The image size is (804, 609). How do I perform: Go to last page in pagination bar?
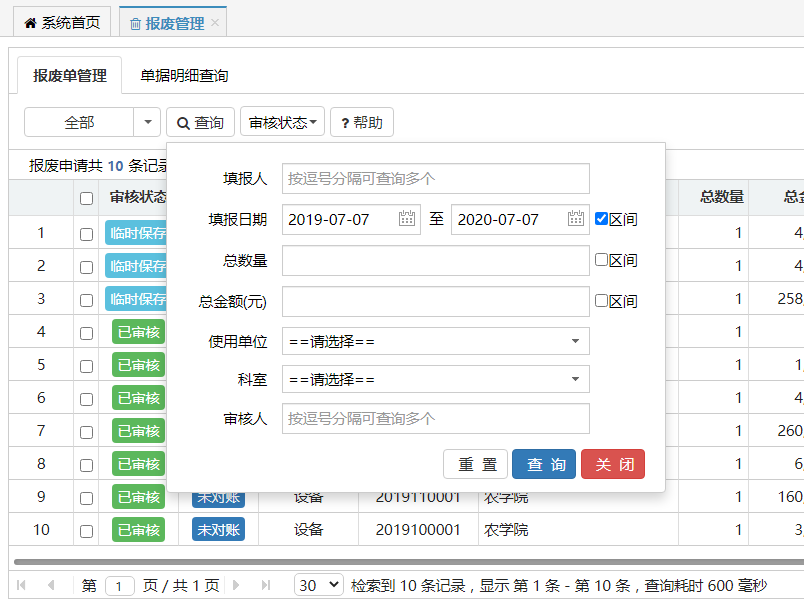(266, 585)
